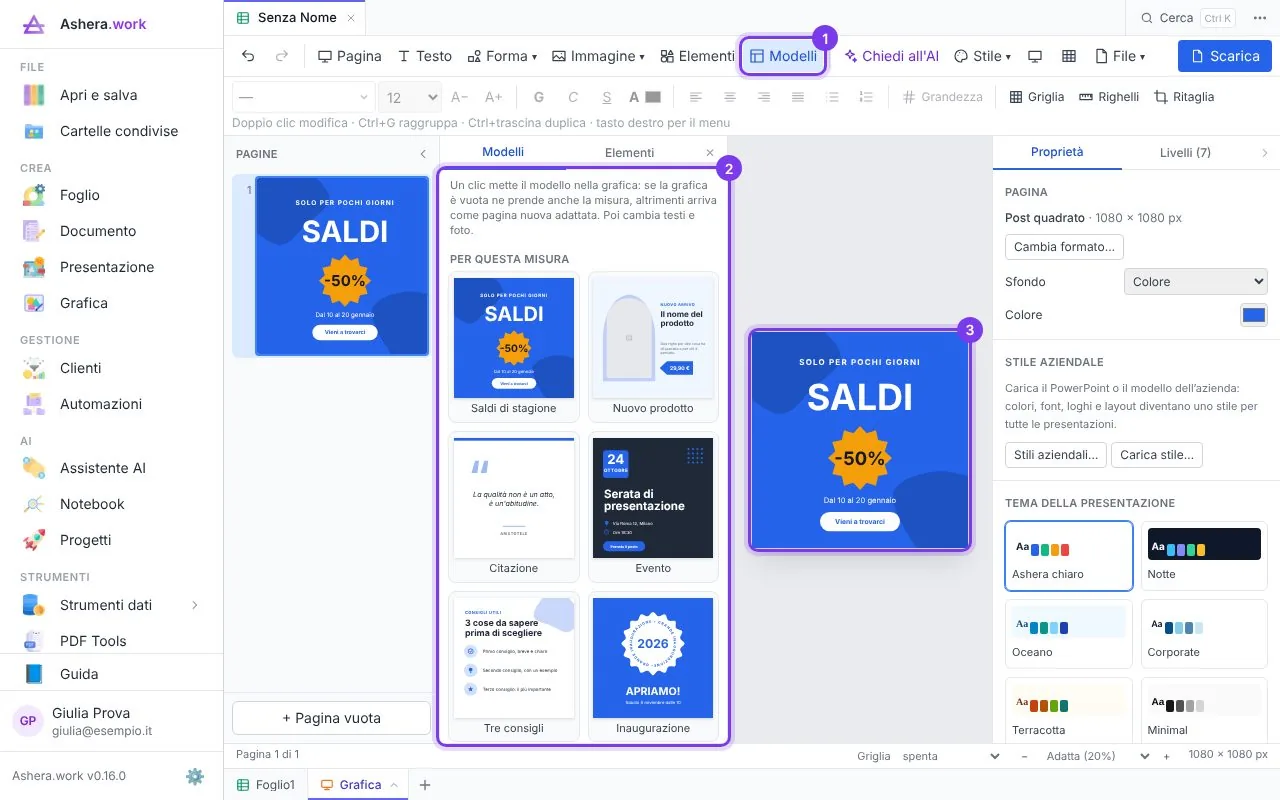Toggle the Righelli rulers
The width and height of the screenshot is (1280, 800).
(1109, 97)
